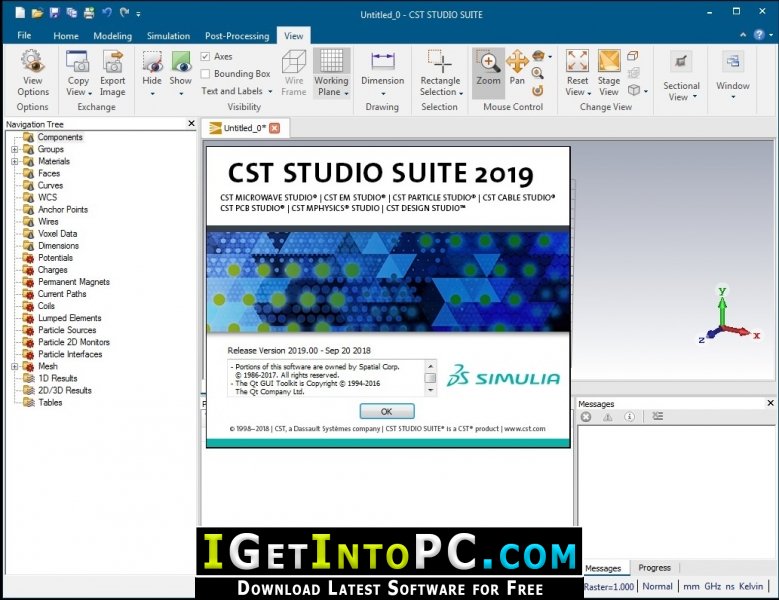Expand the Materials tree node
The image size is (779, 600).
click(x=14, y=161)
